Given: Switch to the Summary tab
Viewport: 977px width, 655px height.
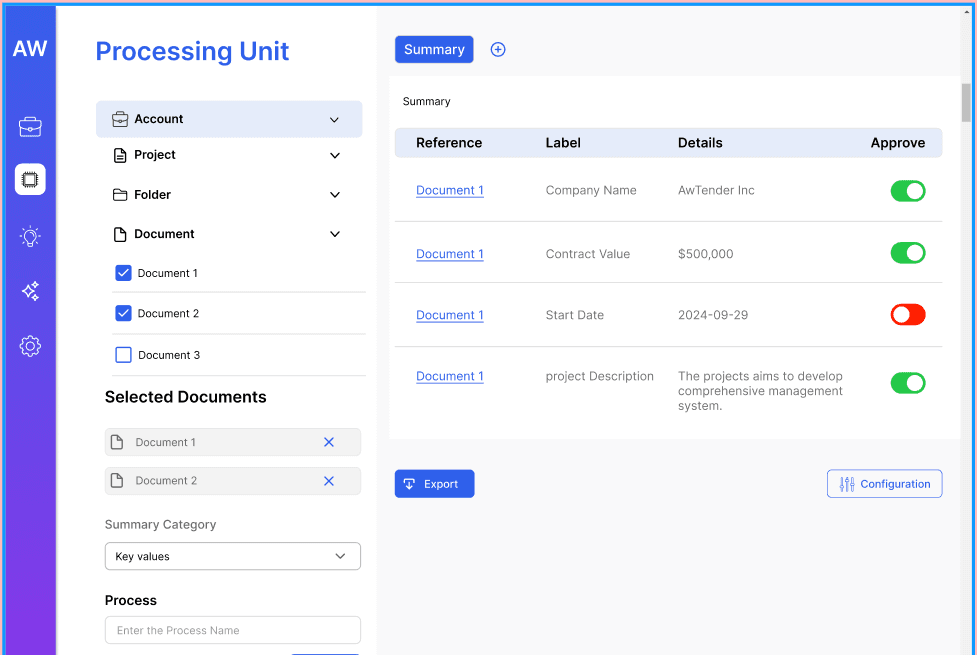Looking at the screenshot, I should coord(434,49).
